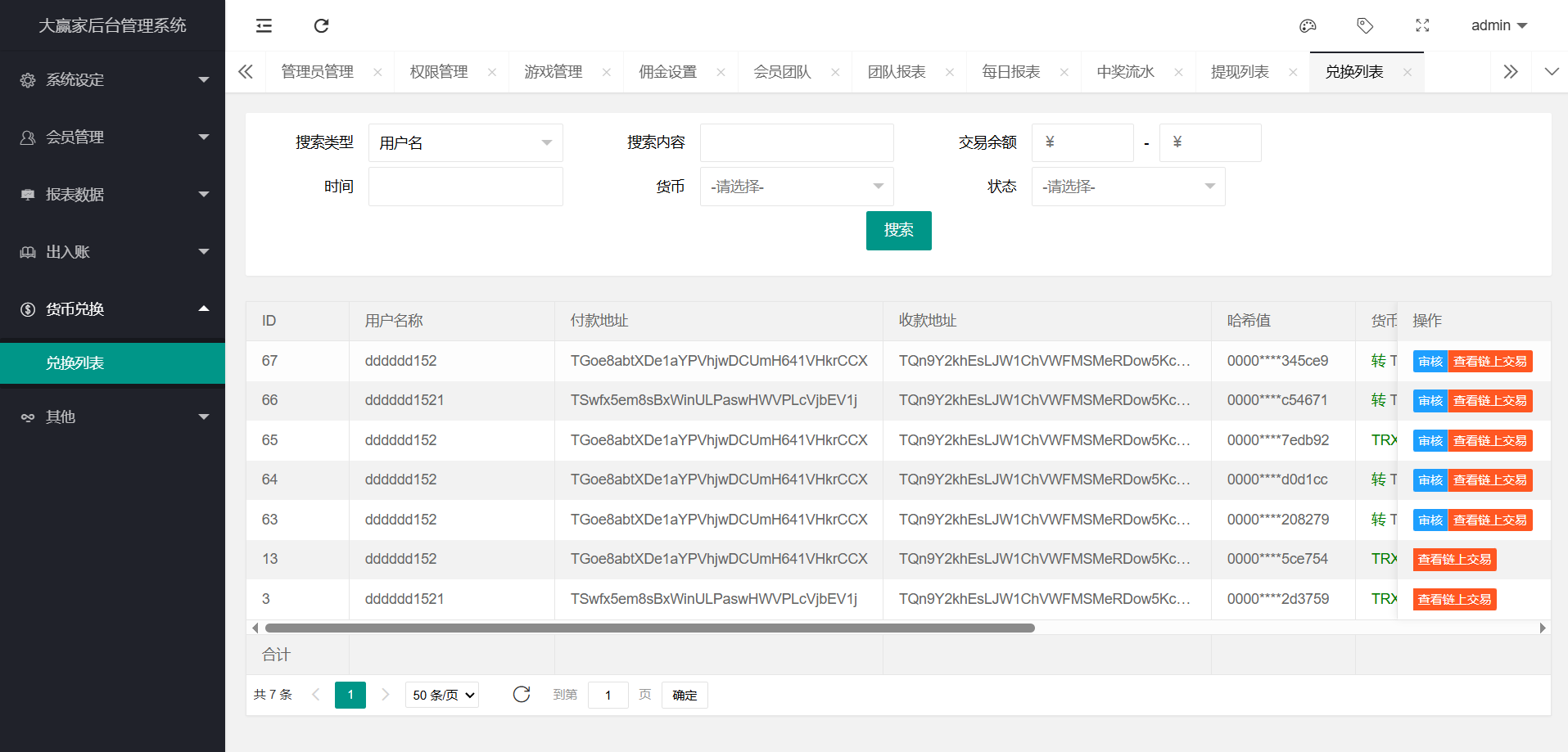Click 审核 button for row ID 67

click(x=1430, y=362)
